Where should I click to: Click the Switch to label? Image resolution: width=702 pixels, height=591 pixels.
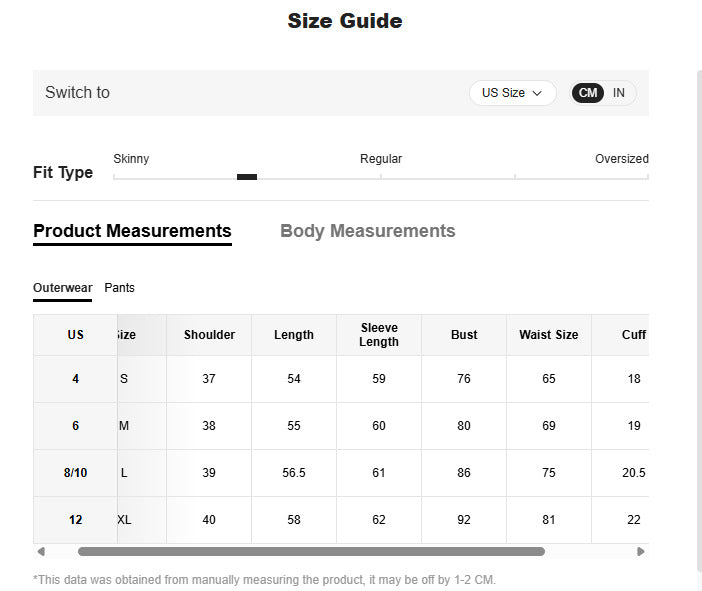pos(77,93)
